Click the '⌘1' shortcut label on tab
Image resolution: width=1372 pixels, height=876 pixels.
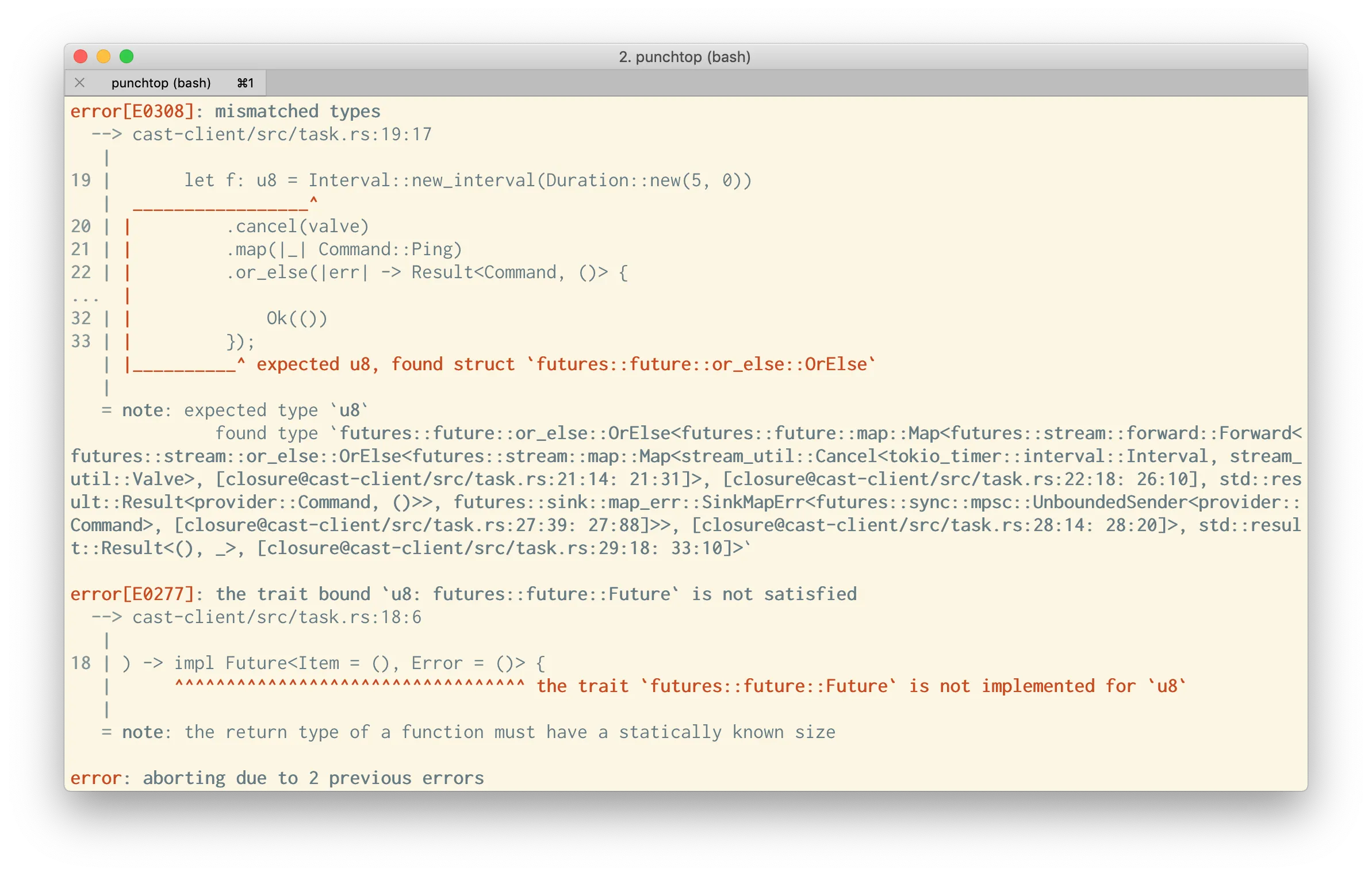pos(246,83)
